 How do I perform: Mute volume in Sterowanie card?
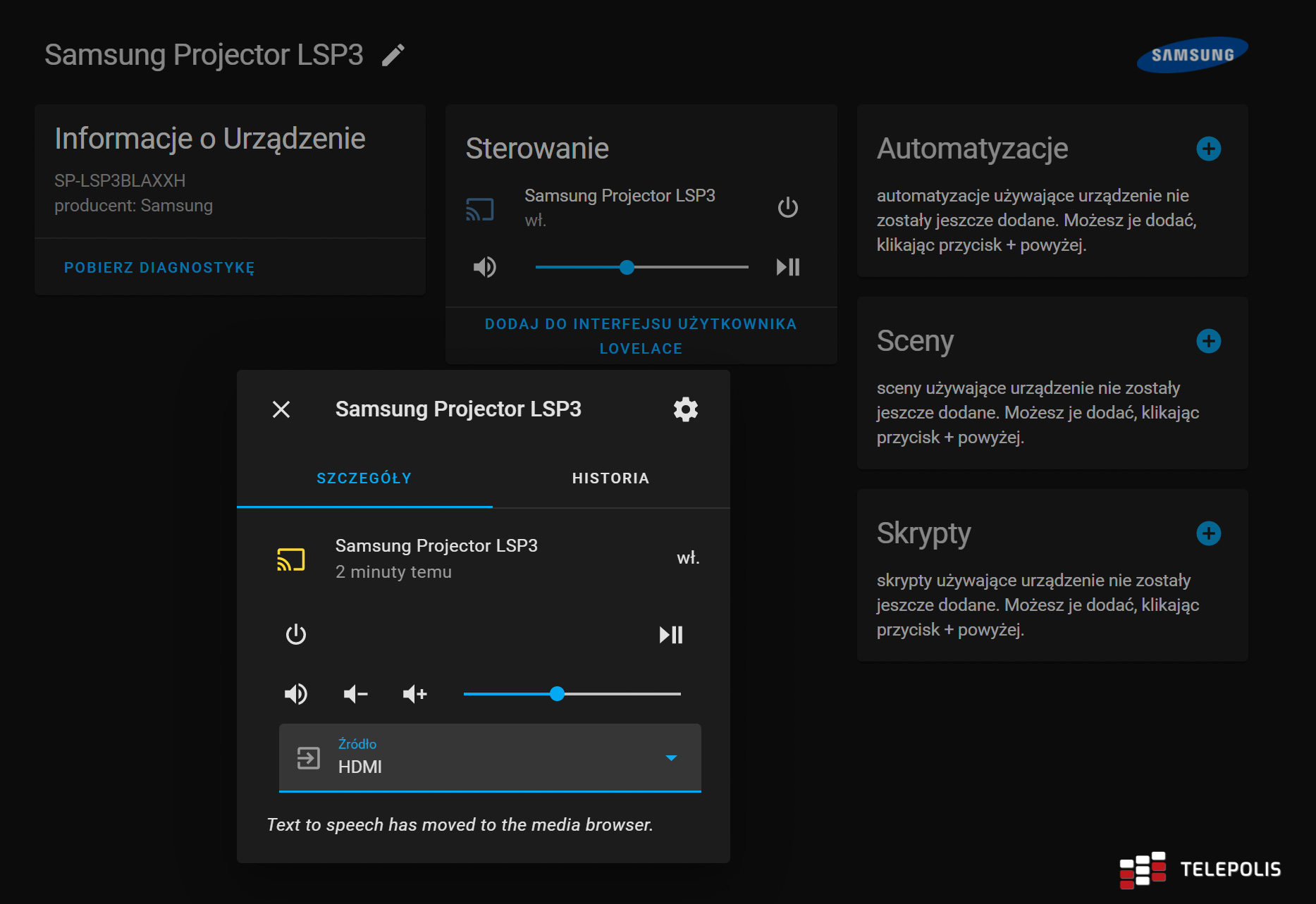point(485,267)
